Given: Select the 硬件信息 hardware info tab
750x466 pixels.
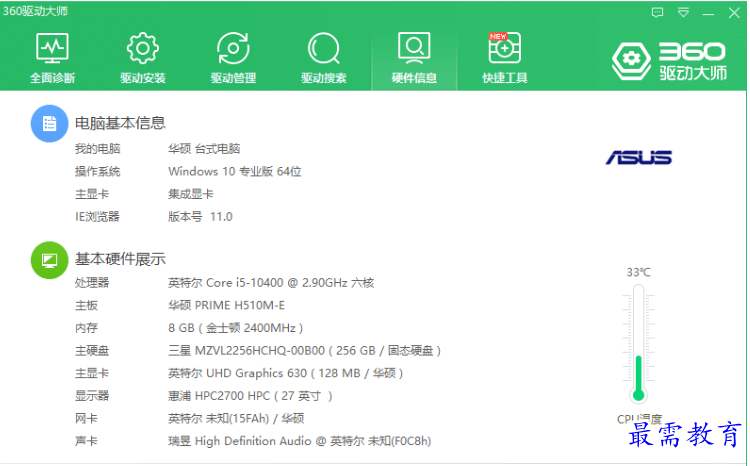Looking at the screenshot, I should coord(414,58).
